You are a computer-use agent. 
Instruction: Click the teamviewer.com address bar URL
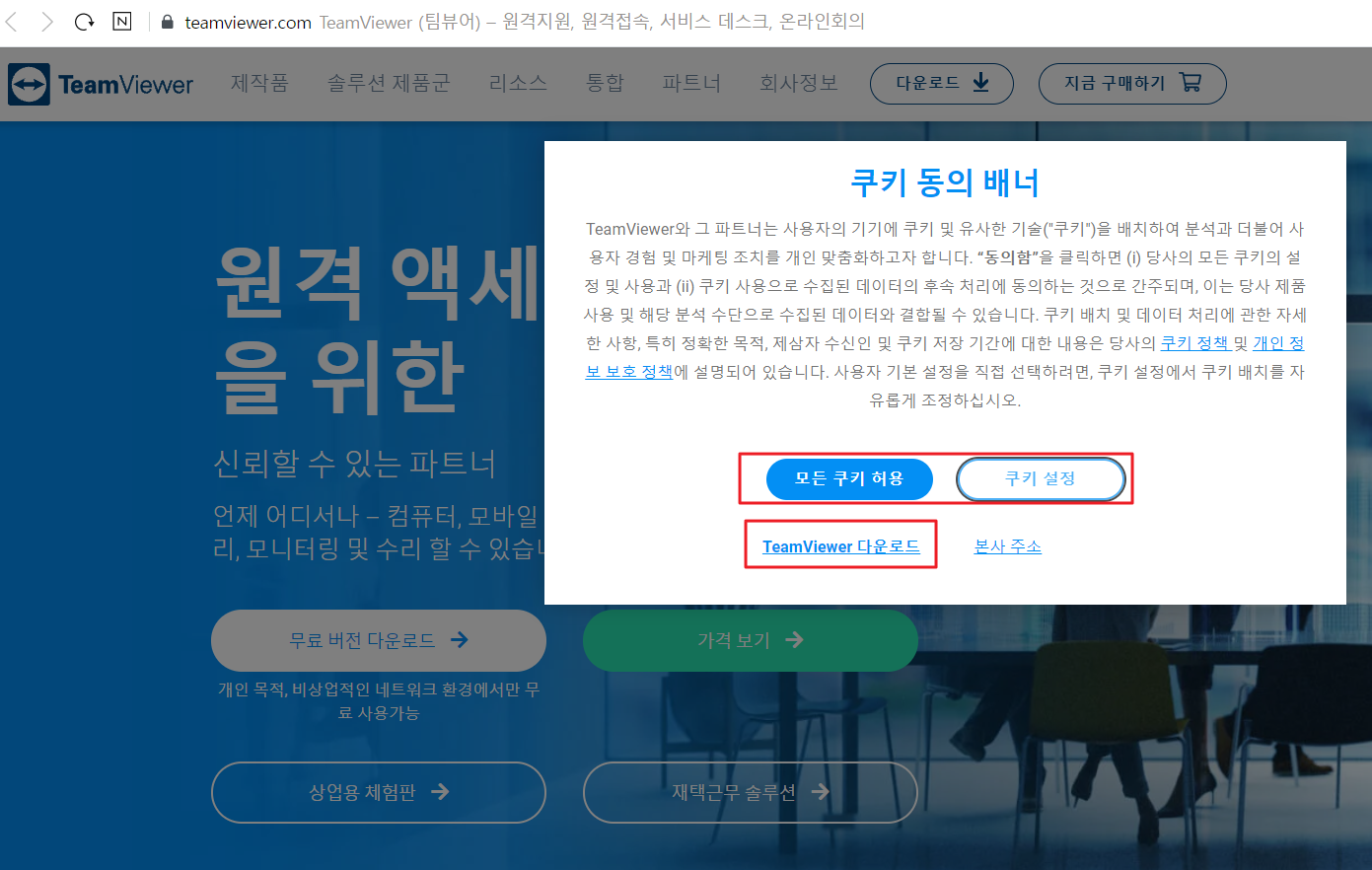coord(248,22)
